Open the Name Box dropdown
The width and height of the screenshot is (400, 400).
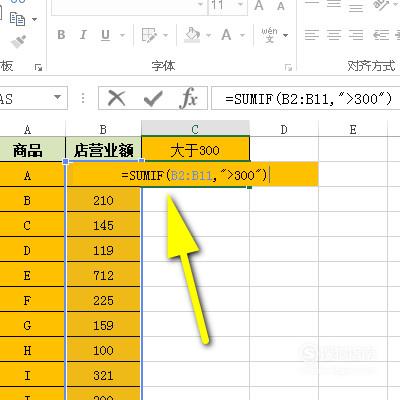coord(58,97)
